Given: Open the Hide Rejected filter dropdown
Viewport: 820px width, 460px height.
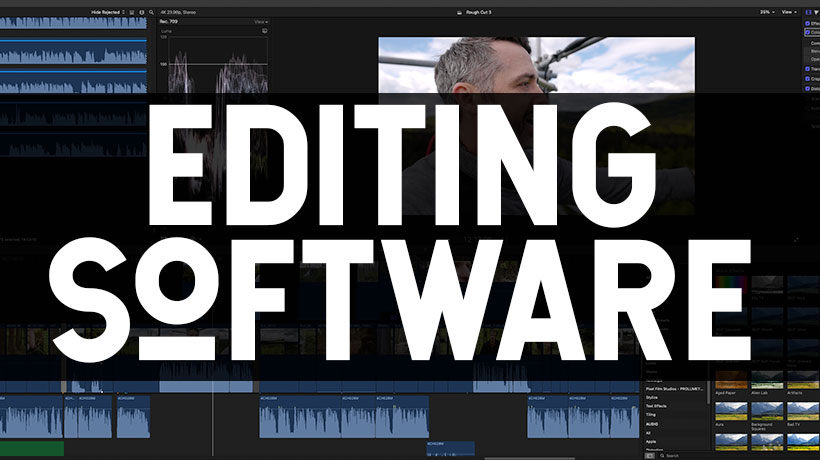Looking at the screenshot, I should [x=108, y=12].
